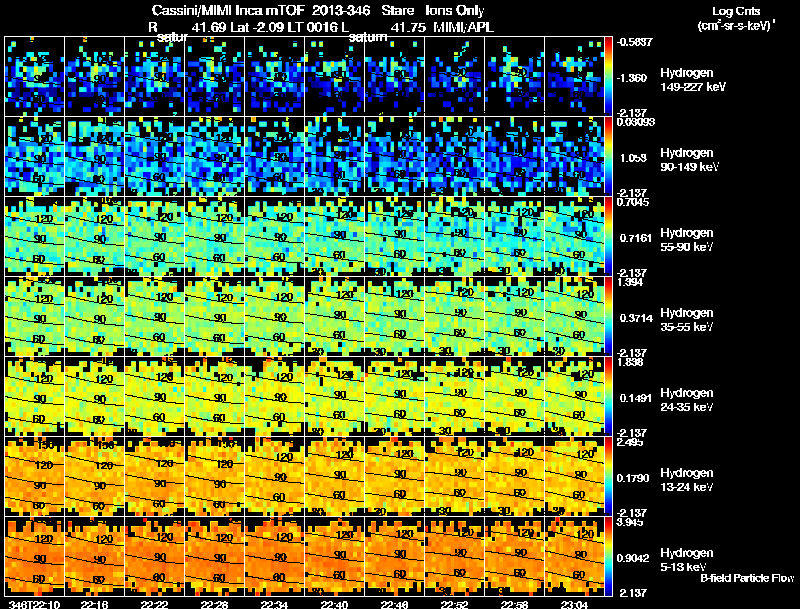
Task: Click the '0.7161' colorbar value
Action: click(x=635, y=238)
